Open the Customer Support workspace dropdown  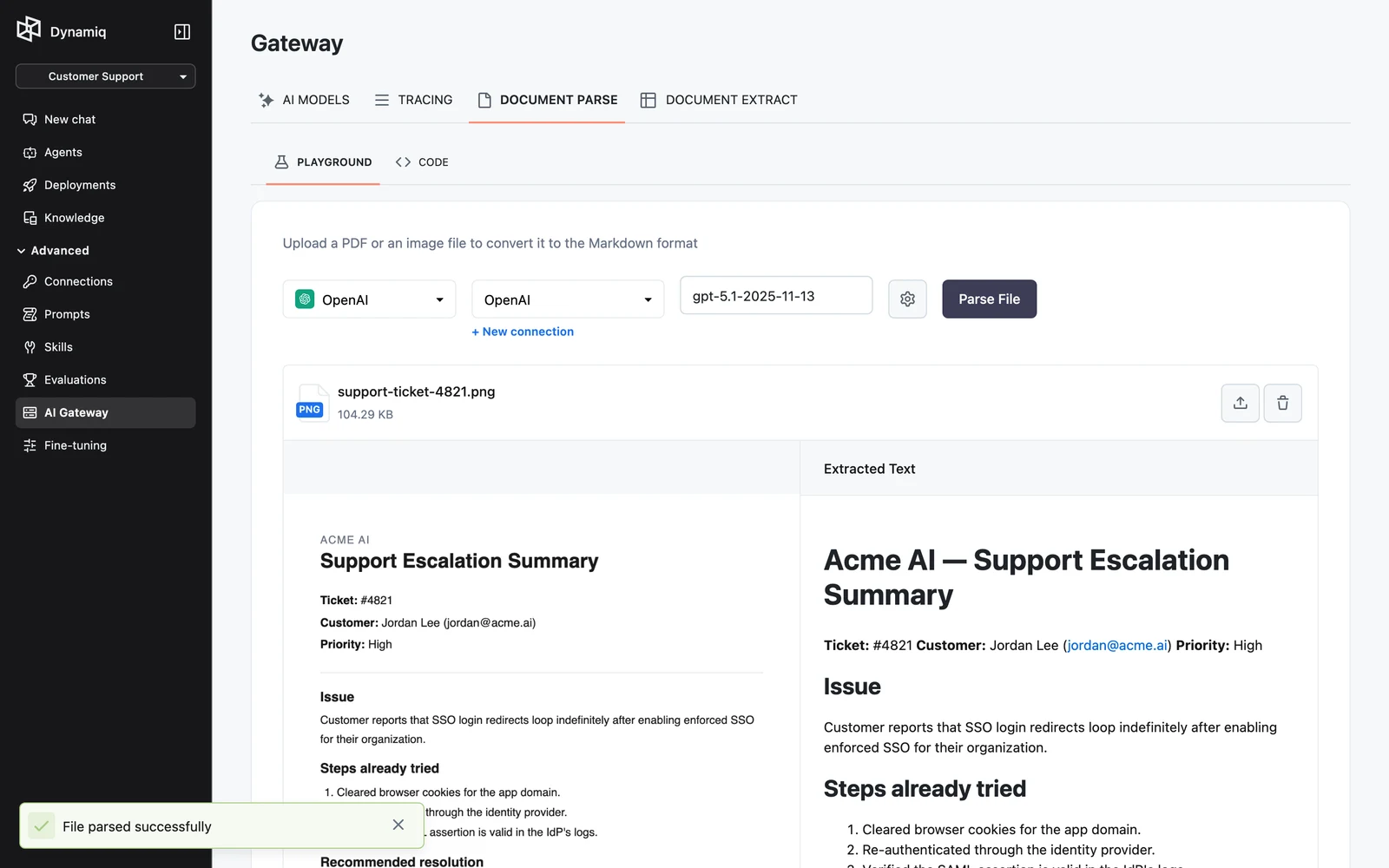pyautogui.click(x=105, y=76)
